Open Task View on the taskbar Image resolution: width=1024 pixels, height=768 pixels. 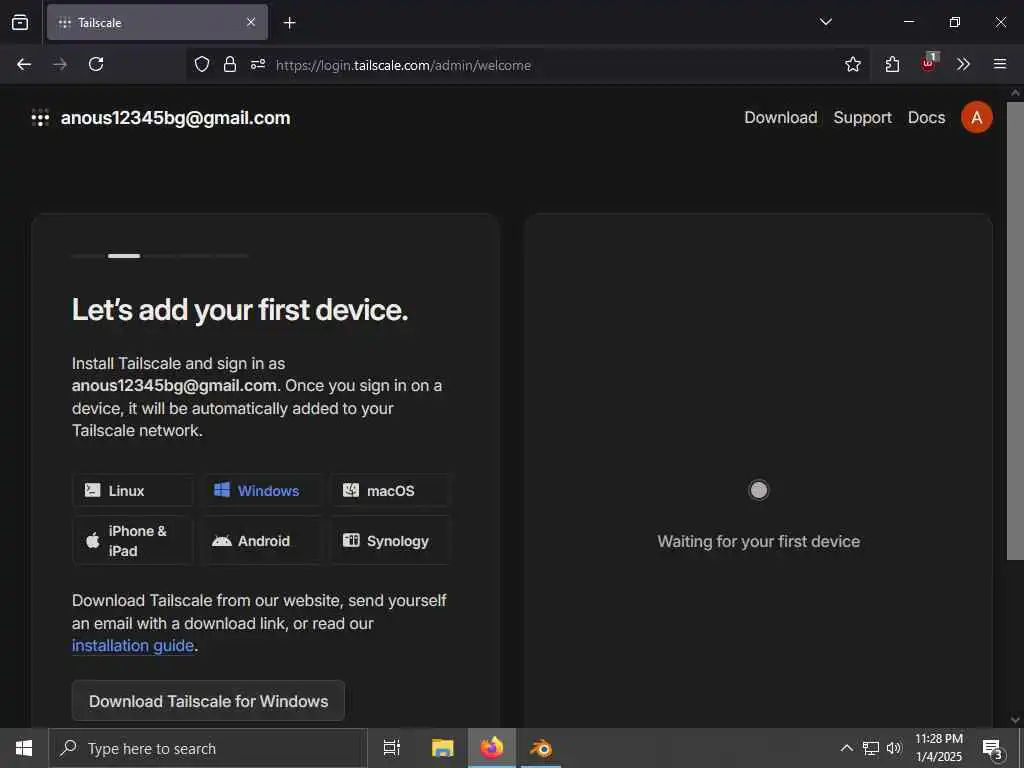(x=392, y=748)
